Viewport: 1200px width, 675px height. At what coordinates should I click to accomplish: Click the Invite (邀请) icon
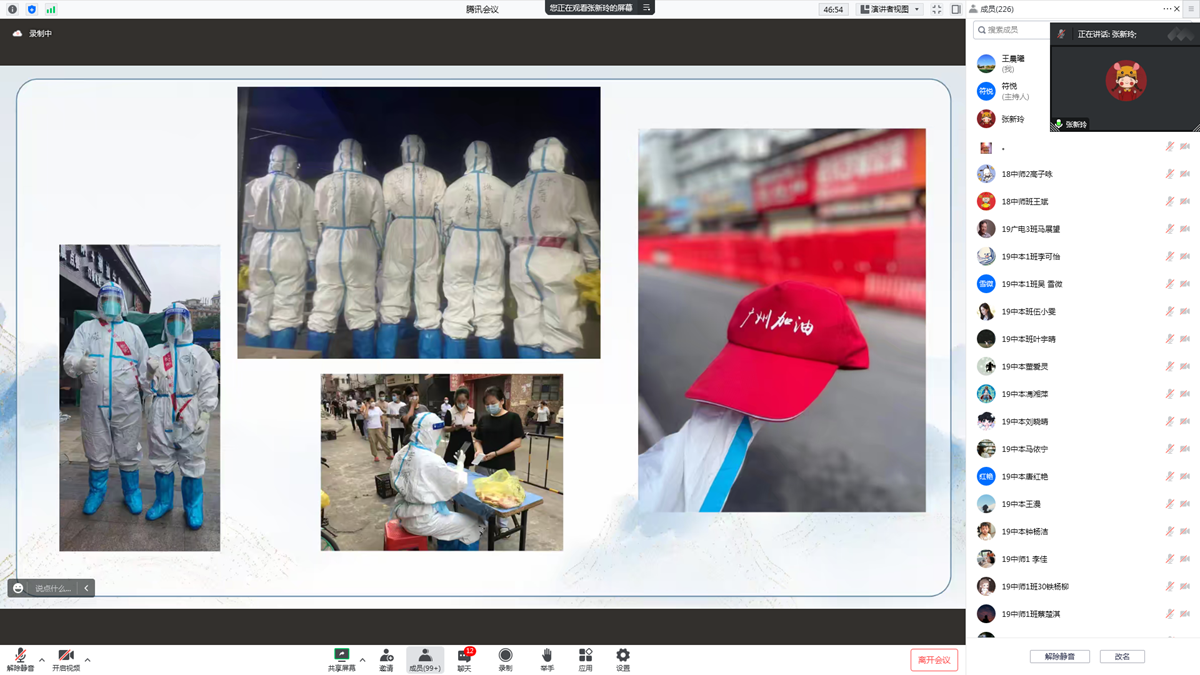386,659
